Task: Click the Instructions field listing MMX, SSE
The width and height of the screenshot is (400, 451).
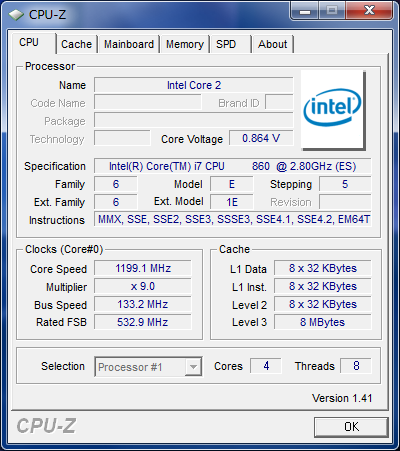Action: [232, 220]
